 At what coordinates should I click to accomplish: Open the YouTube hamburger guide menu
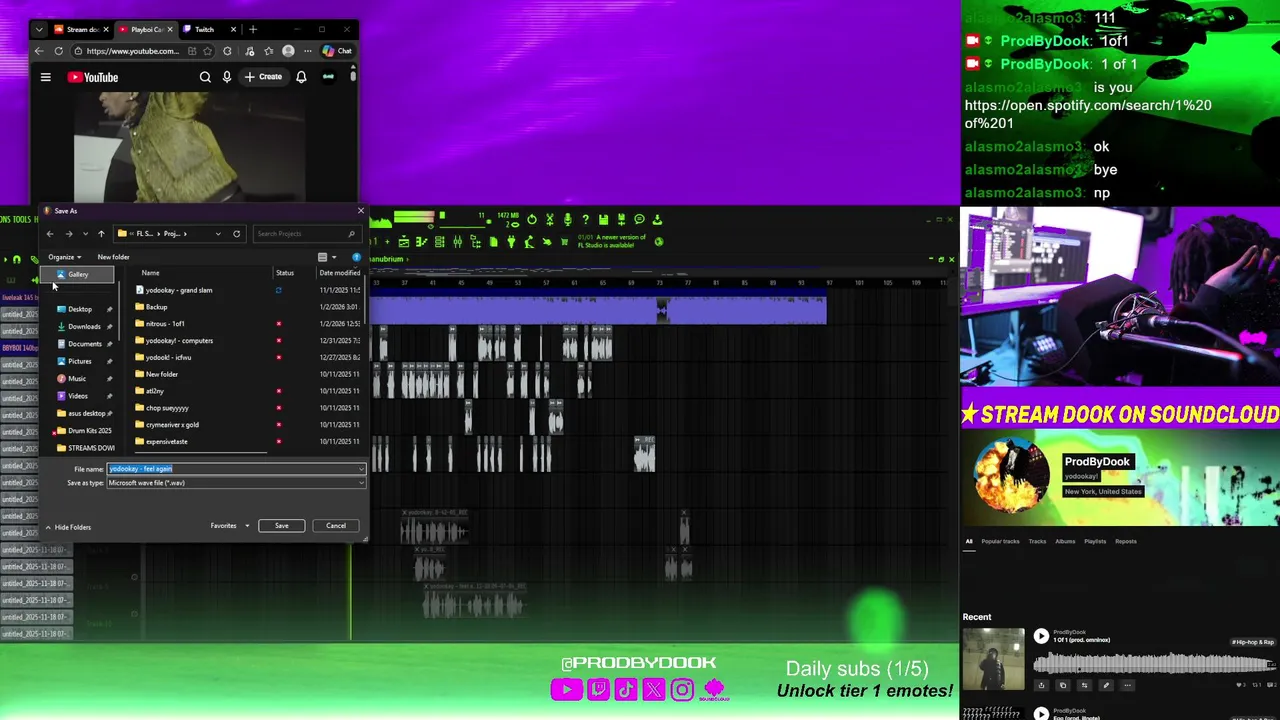[x=45, y=77]
